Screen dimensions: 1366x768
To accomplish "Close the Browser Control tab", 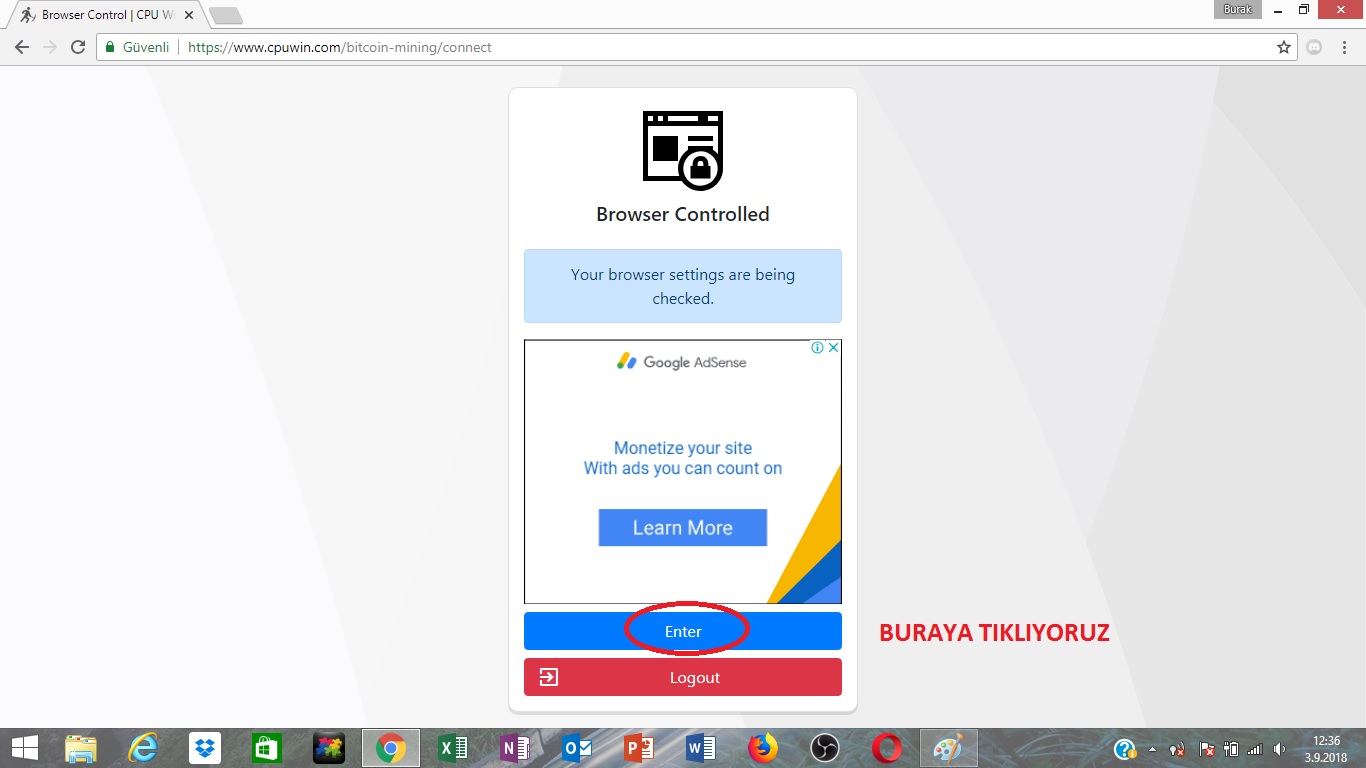I will pyautogui.click(x=189, y=15).
